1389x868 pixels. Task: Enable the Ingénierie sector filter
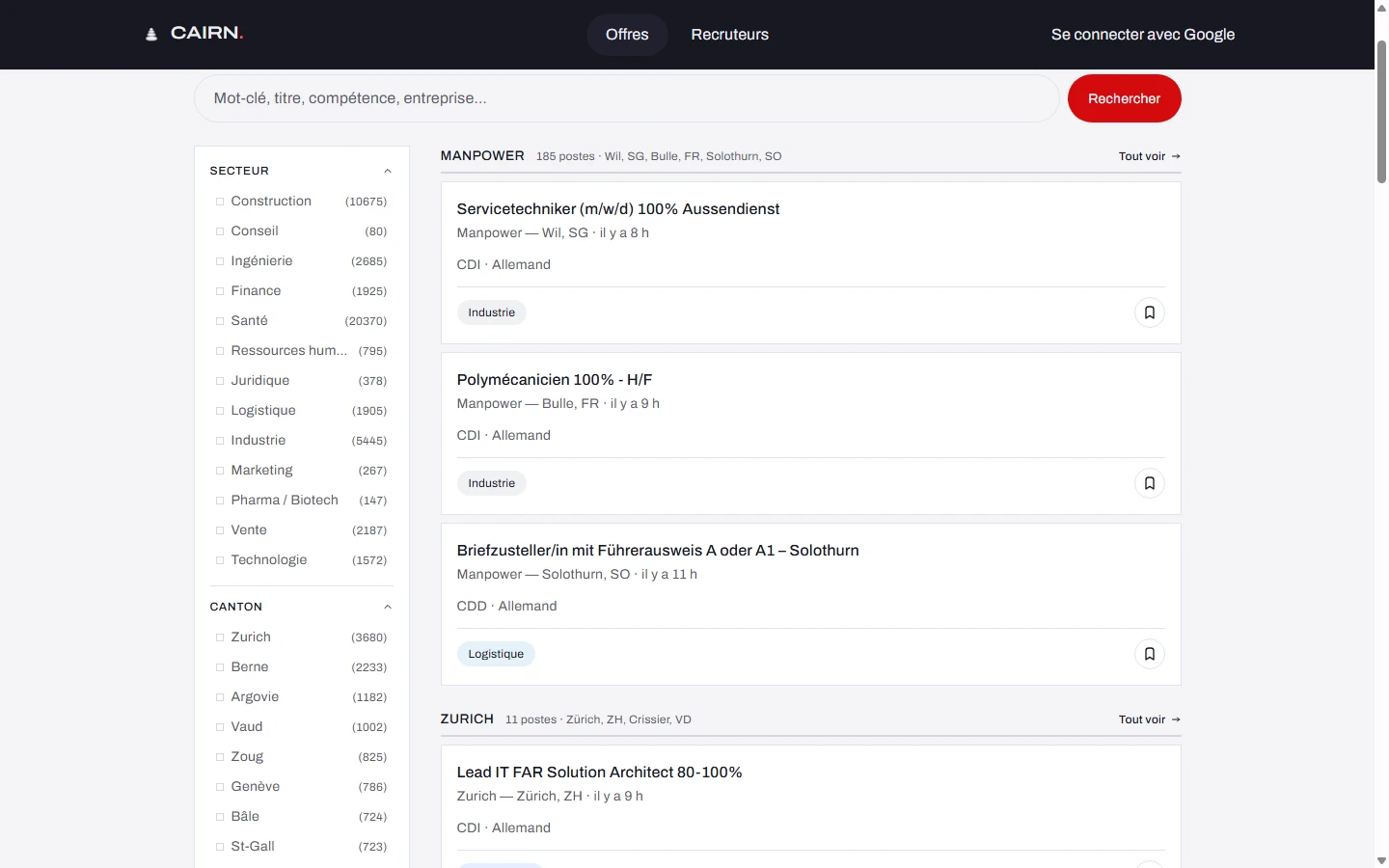[x=220, y=261]
